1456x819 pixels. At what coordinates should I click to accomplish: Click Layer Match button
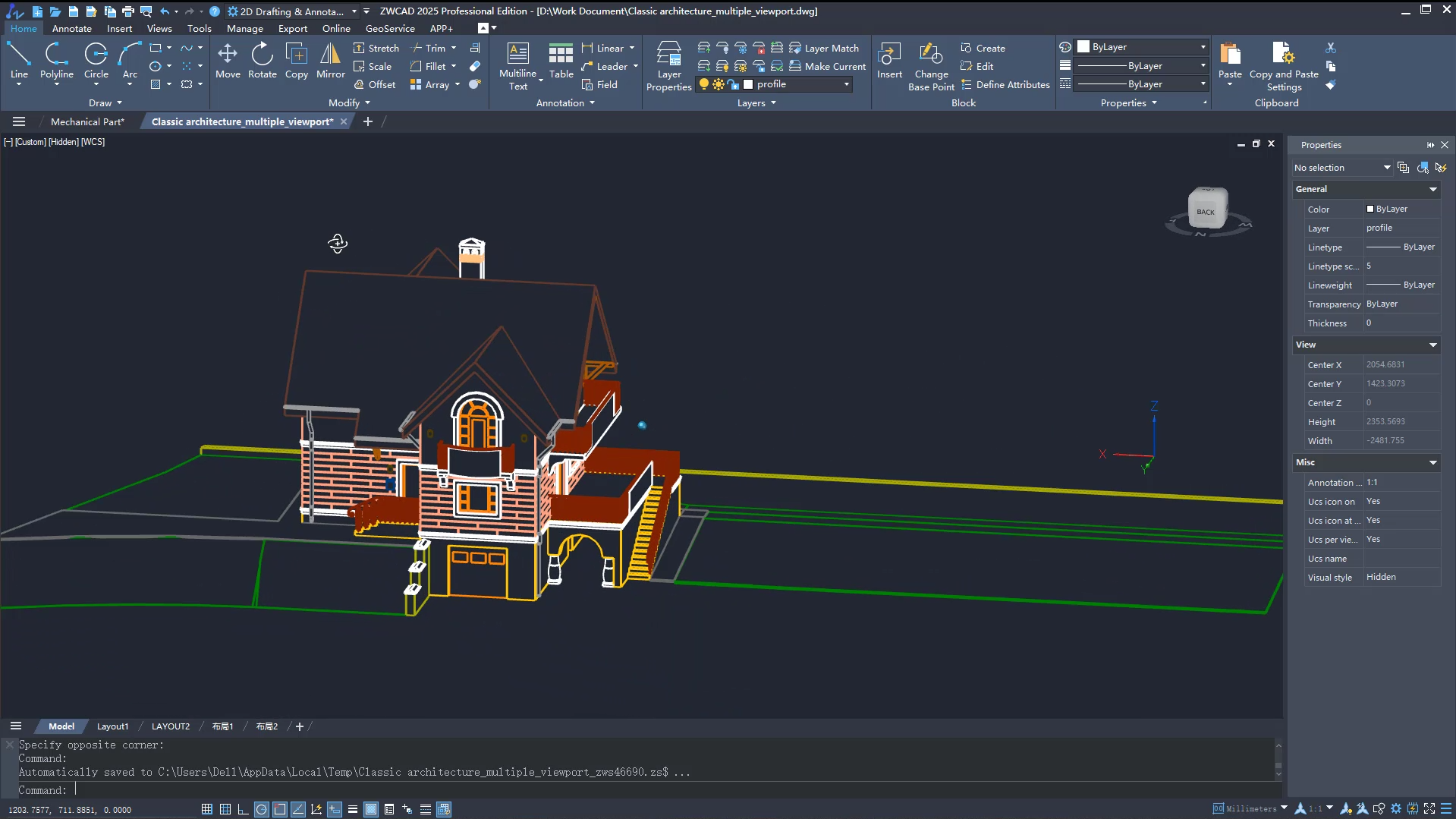pos(824,48)
